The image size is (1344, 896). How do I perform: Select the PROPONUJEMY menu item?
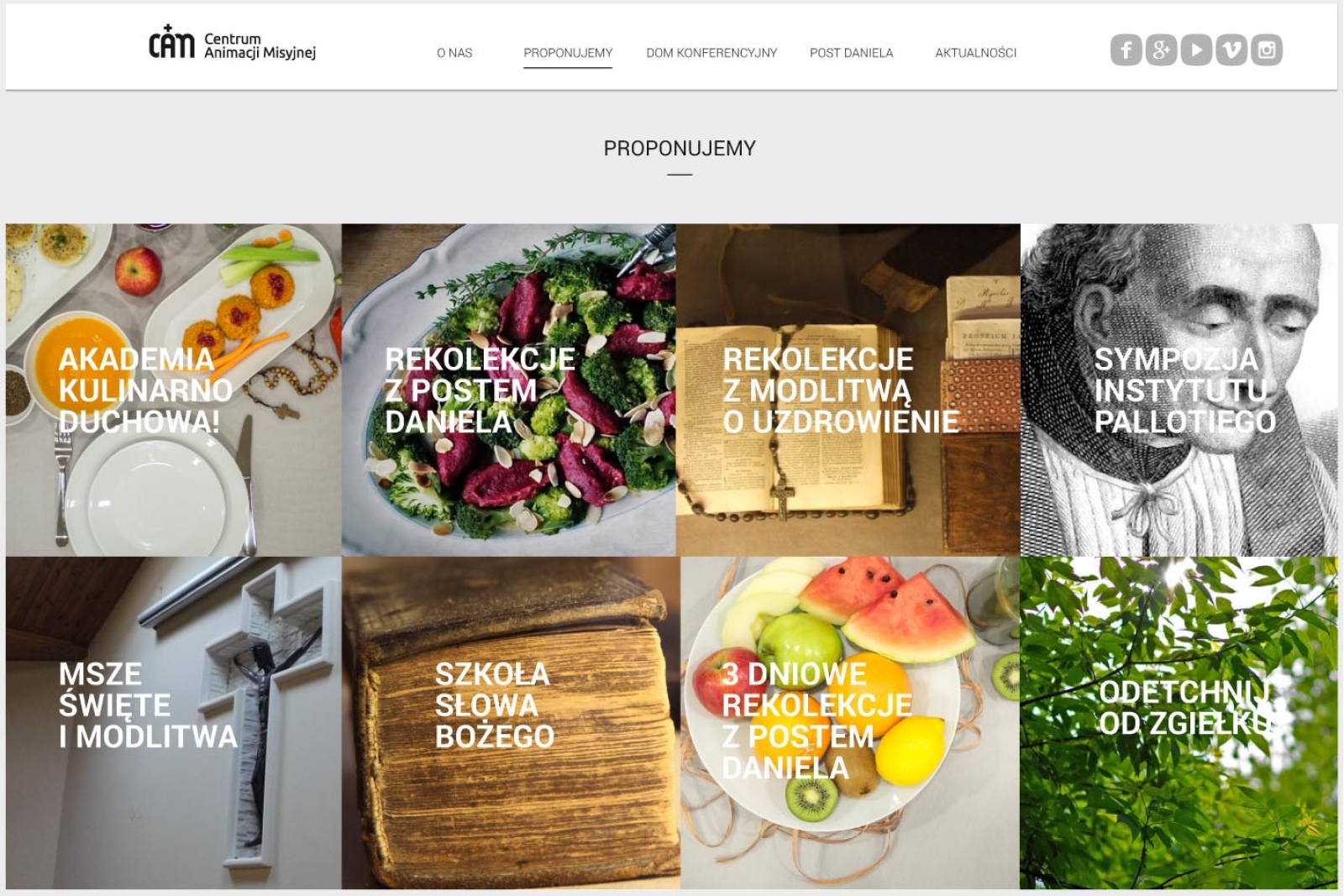(568, 53)
